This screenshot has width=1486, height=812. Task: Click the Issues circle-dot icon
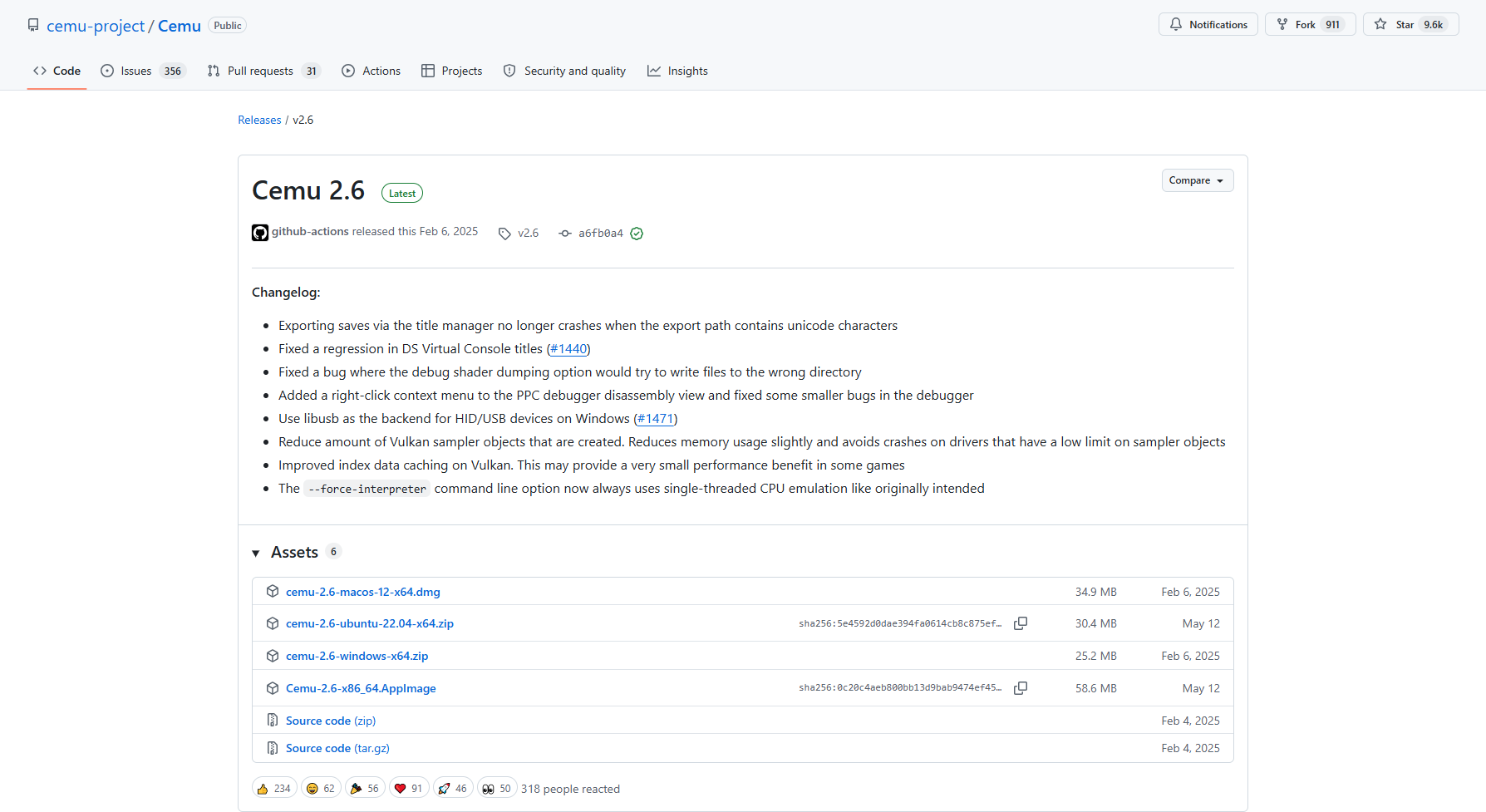pyautogui.click(x=107, y=71)
